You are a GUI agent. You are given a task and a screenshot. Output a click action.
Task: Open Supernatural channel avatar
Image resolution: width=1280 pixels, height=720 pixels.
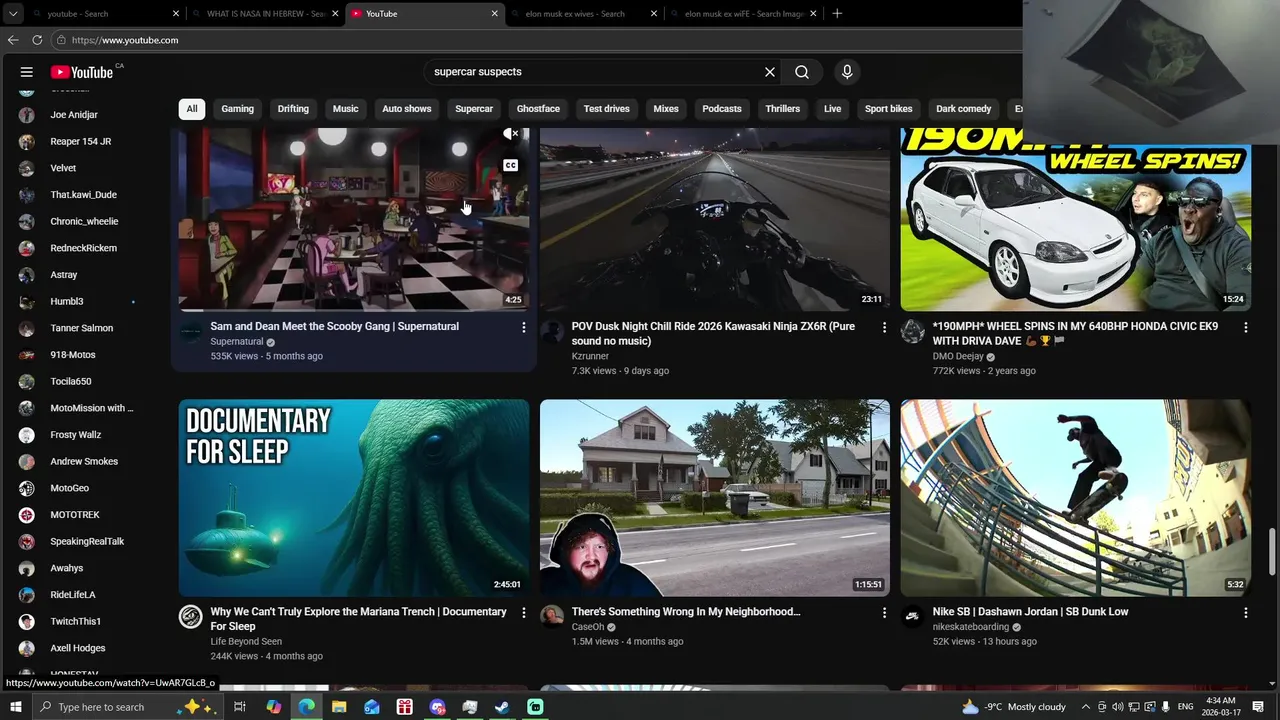(x=191, y=332)
